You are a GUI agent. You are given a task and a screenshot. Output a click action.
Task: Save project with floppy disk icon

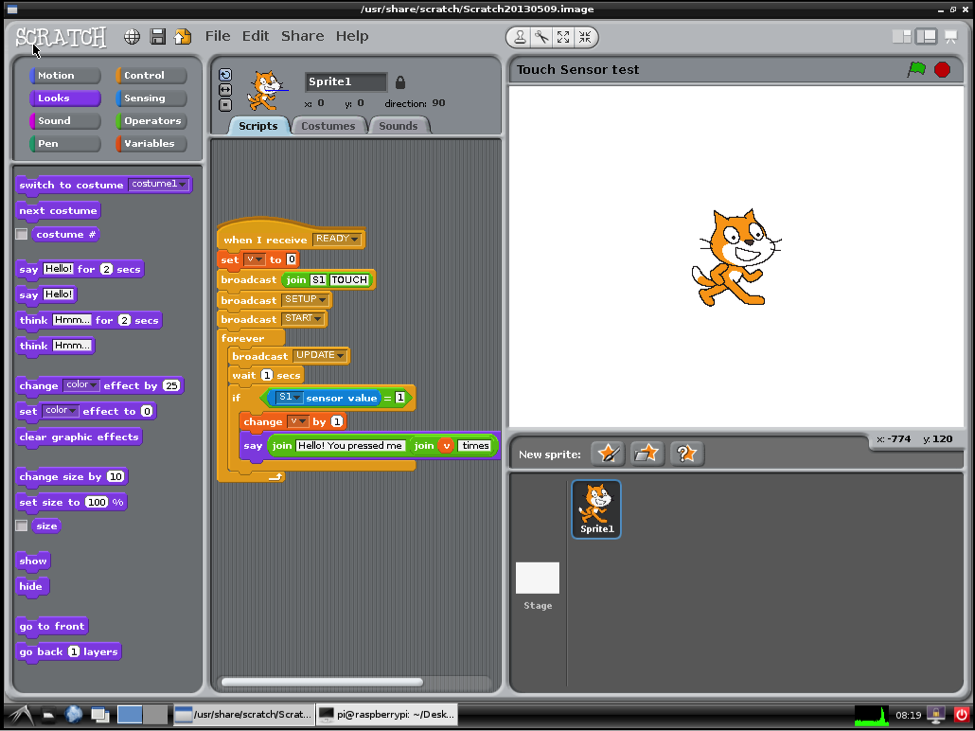pyautogui.click(x=158, y=37)
